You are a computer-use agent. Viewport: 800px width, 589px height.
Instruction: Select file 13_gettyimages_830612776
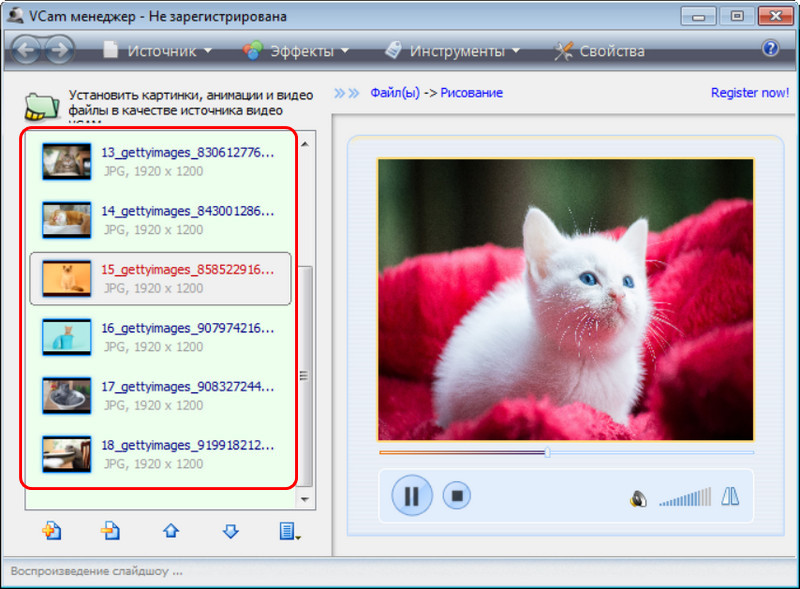[x=160, y=161]
